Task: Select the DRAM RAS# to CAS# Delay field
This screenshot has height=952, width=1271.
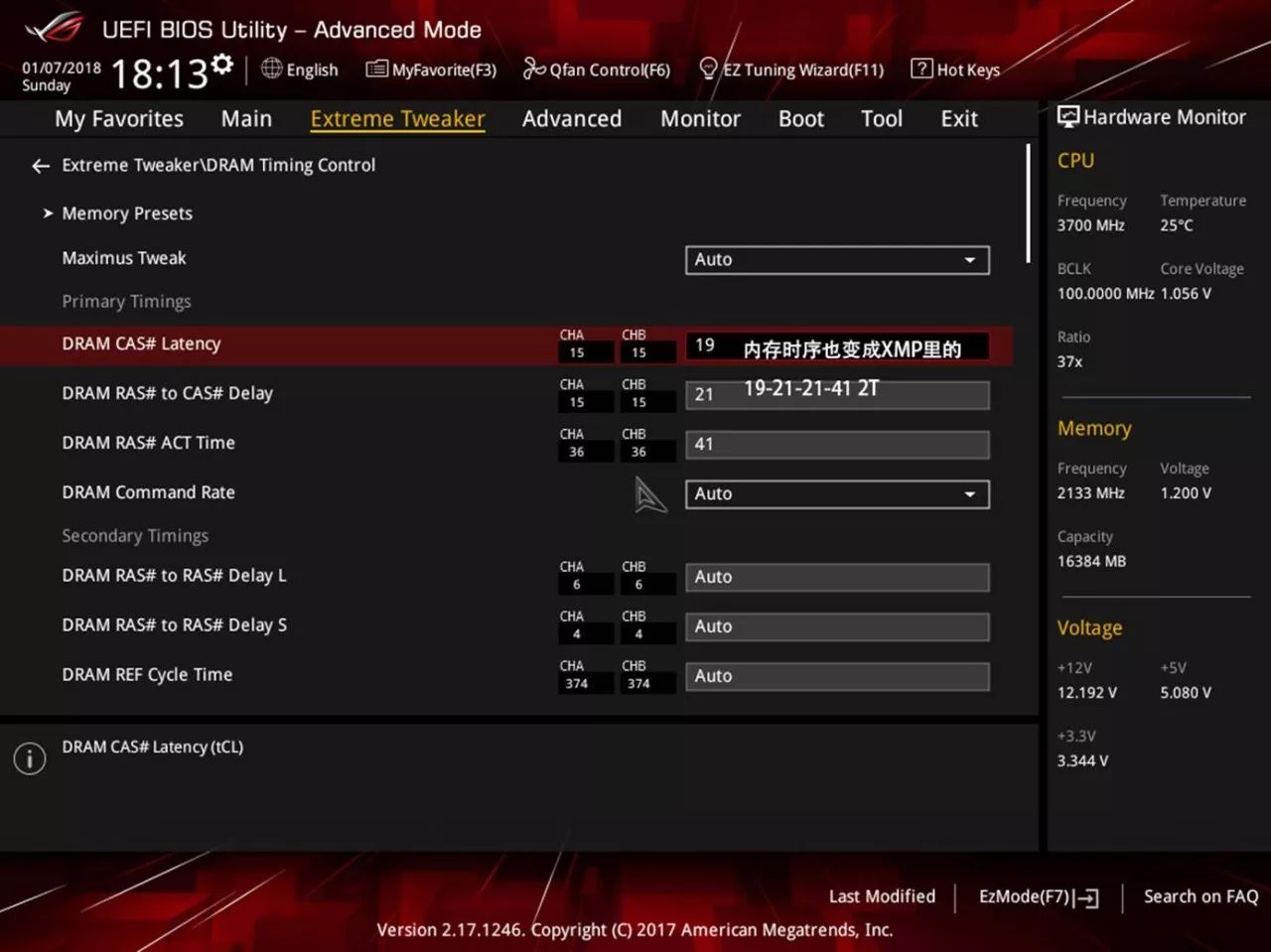Action: pos(837,395)
